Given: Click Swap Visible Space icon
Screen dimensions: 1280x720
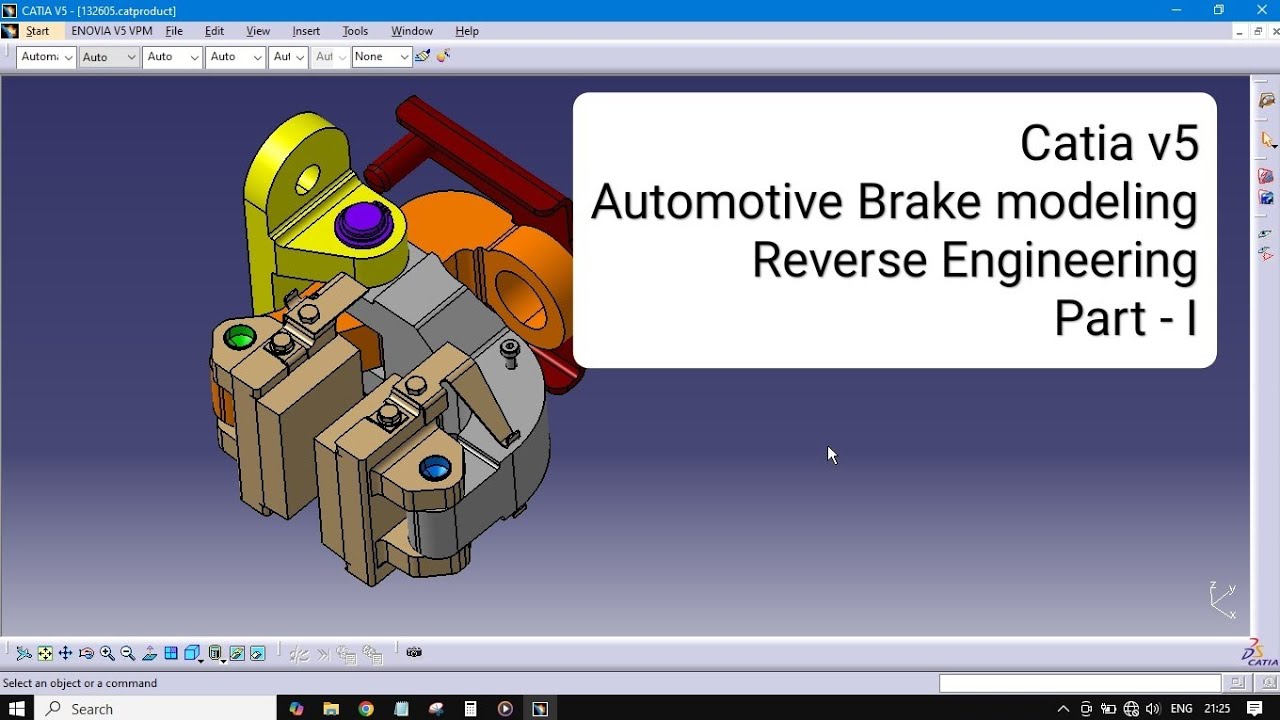Looking at the screenshot, I should 258,653.
